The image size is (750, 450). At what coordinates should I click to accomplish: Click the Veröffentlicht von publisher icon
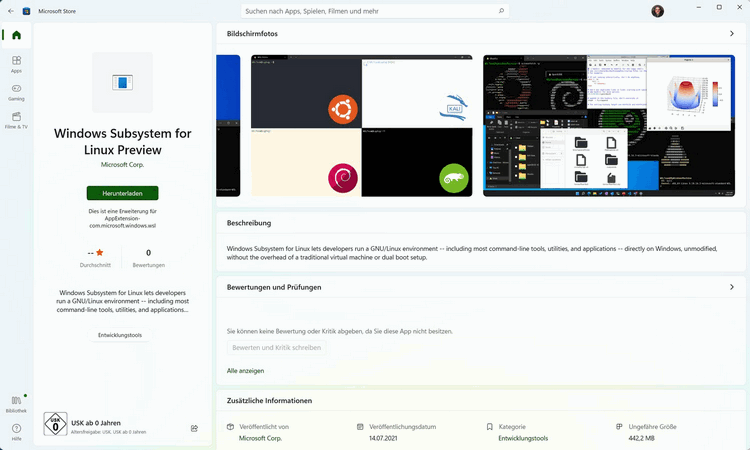coord(230,427)
